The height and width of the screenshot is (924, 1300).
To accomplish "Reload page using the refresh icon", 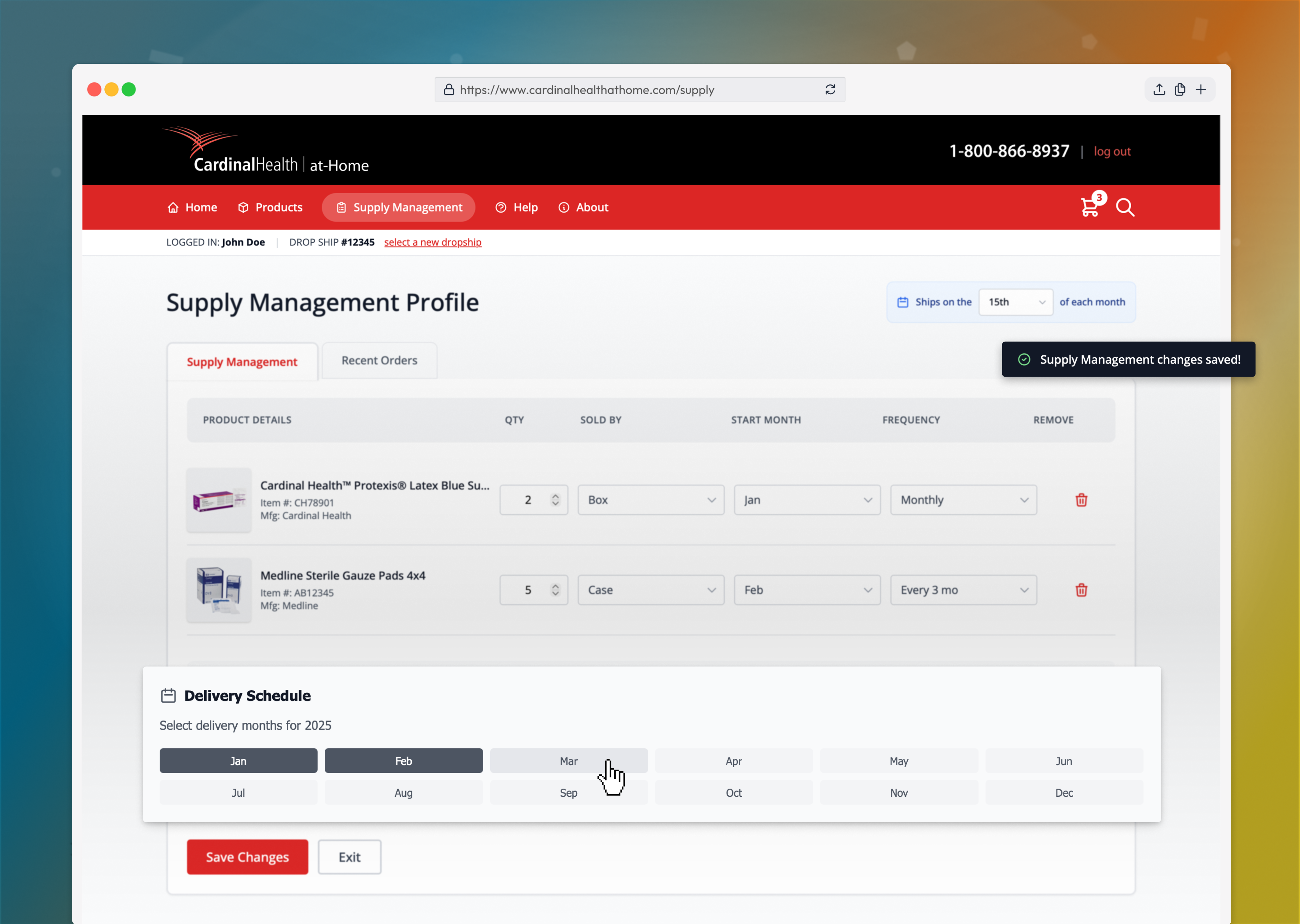I will [830, 89].
